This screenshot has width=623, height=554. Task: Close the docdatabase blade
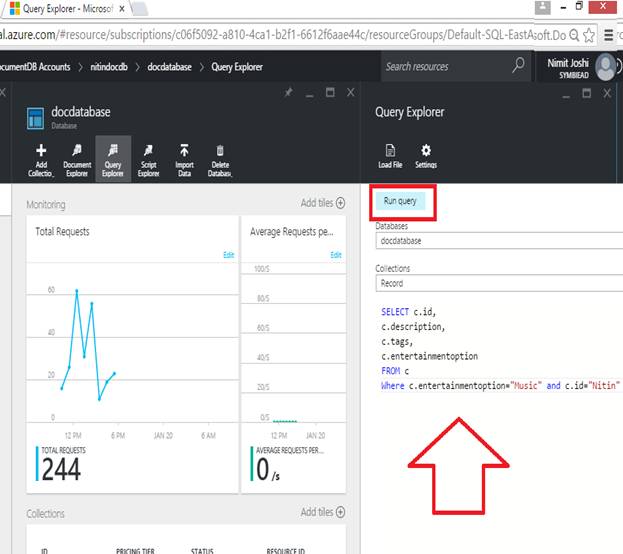tap(350, 93)
